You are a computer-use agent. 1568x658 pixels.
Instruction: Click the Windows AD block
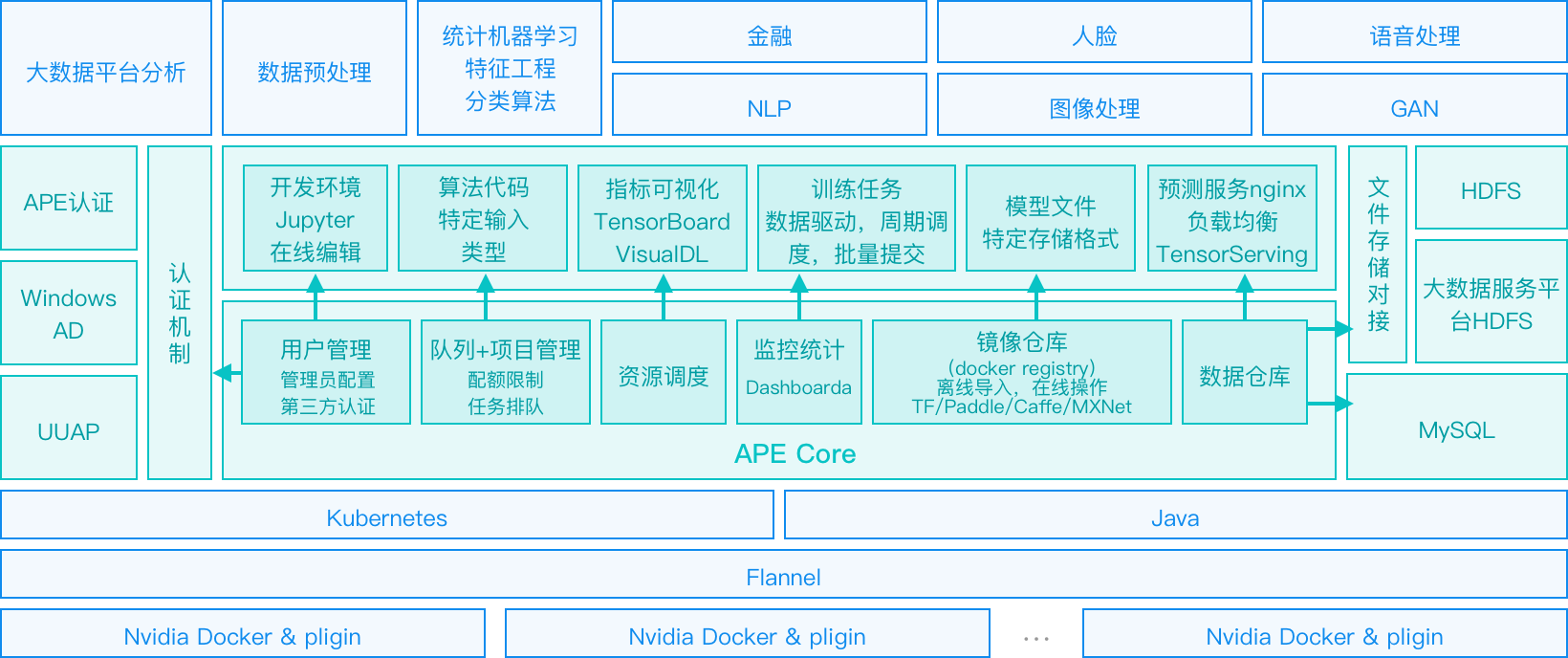coord(69,313)
